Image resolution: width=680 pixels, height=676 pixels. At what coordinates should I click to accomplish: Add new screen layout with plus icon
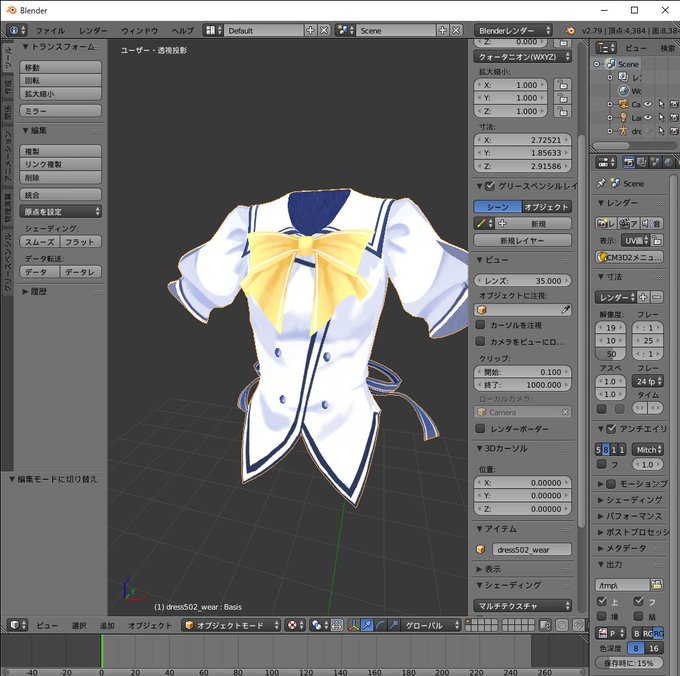[x=310, y=30]
